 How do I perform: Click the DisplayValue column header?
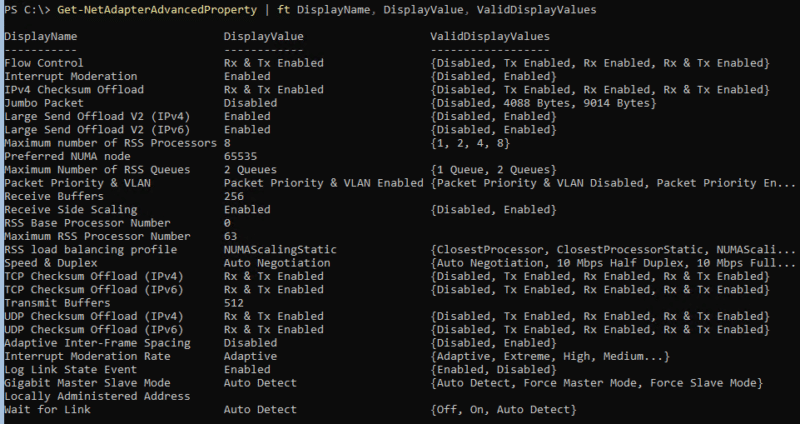click(264, 37)
